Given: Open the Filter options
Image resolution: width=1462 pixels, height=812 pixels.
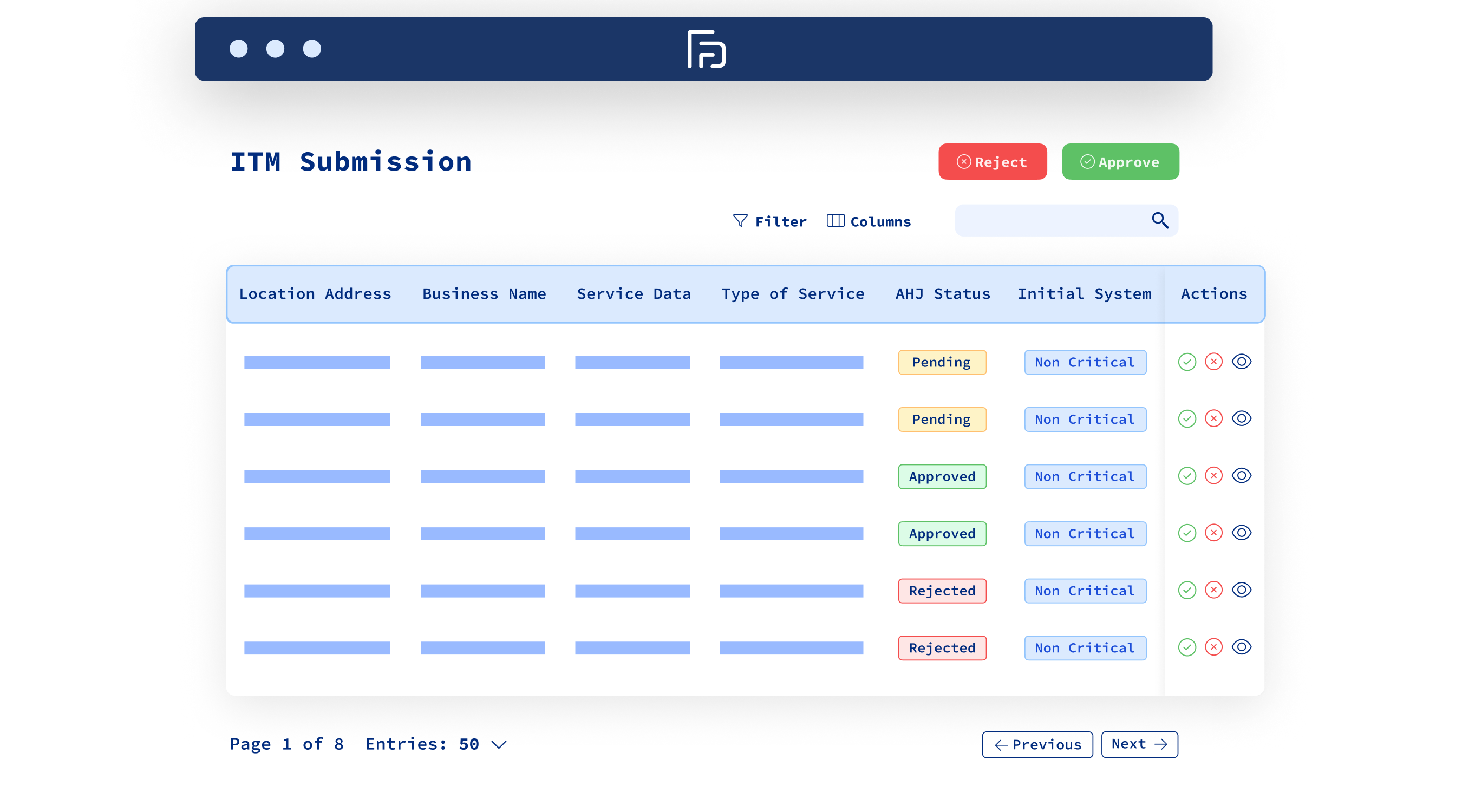Looking at the screenshot, I should [x=769, y=221].
